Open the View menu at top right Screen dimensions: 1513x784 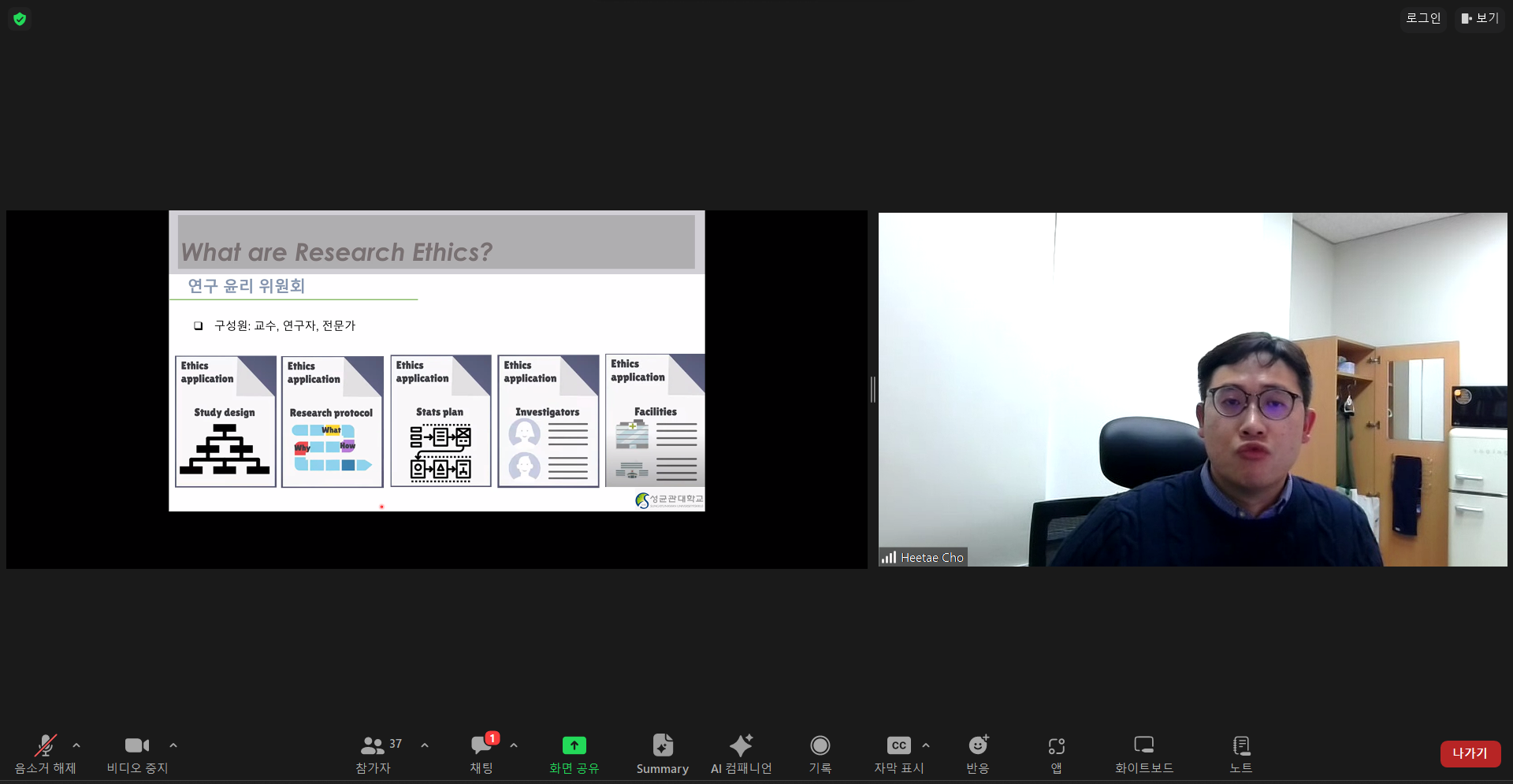click(1480, 18)
